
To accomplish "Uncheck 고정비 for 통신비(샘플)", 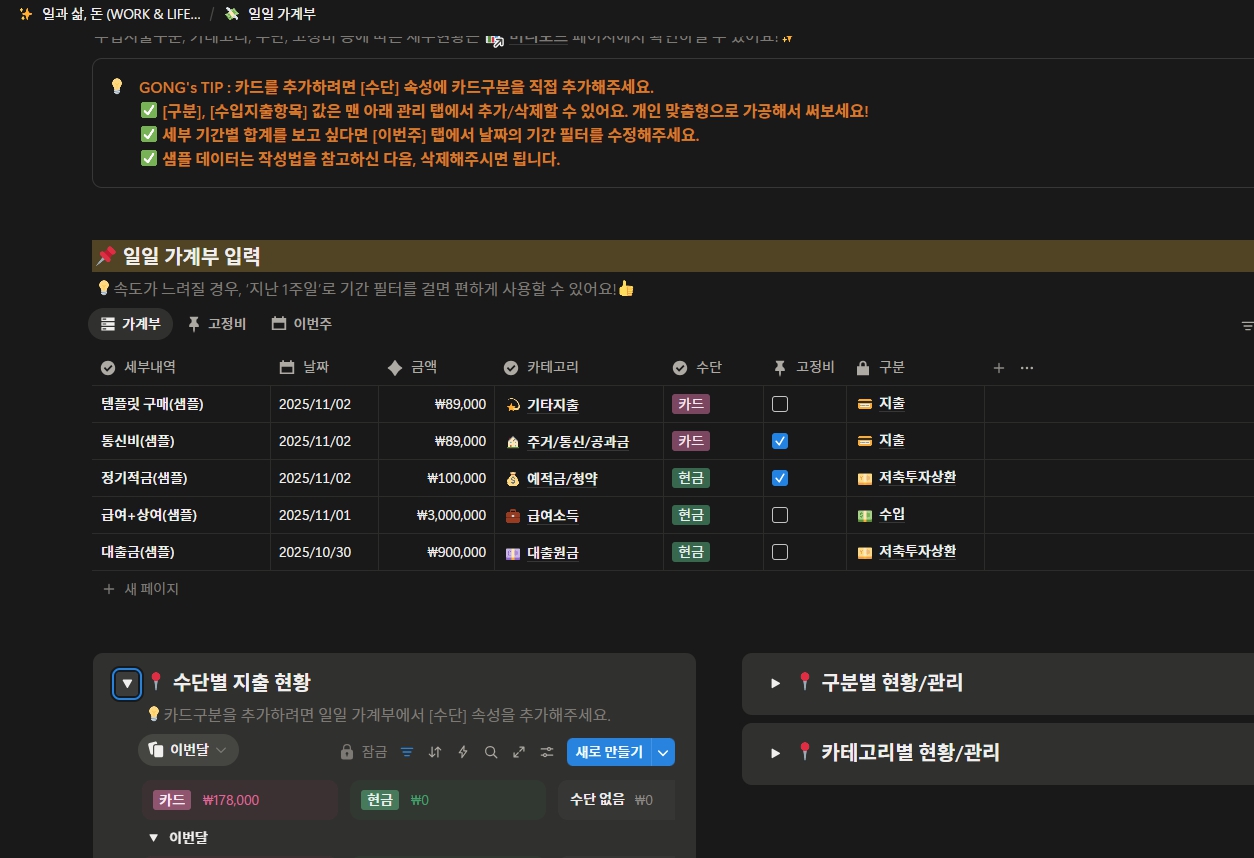I will pyautogui.click(x=780, y=441).
